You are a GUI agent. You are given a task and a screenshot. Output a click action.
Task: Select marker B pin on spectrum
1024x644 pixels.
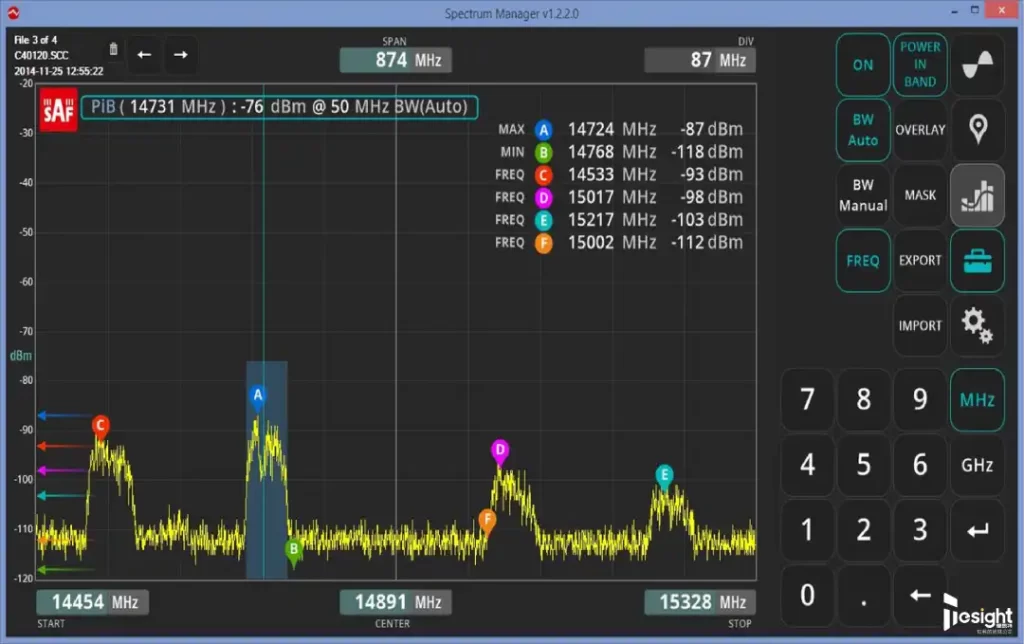coord(293,551)
